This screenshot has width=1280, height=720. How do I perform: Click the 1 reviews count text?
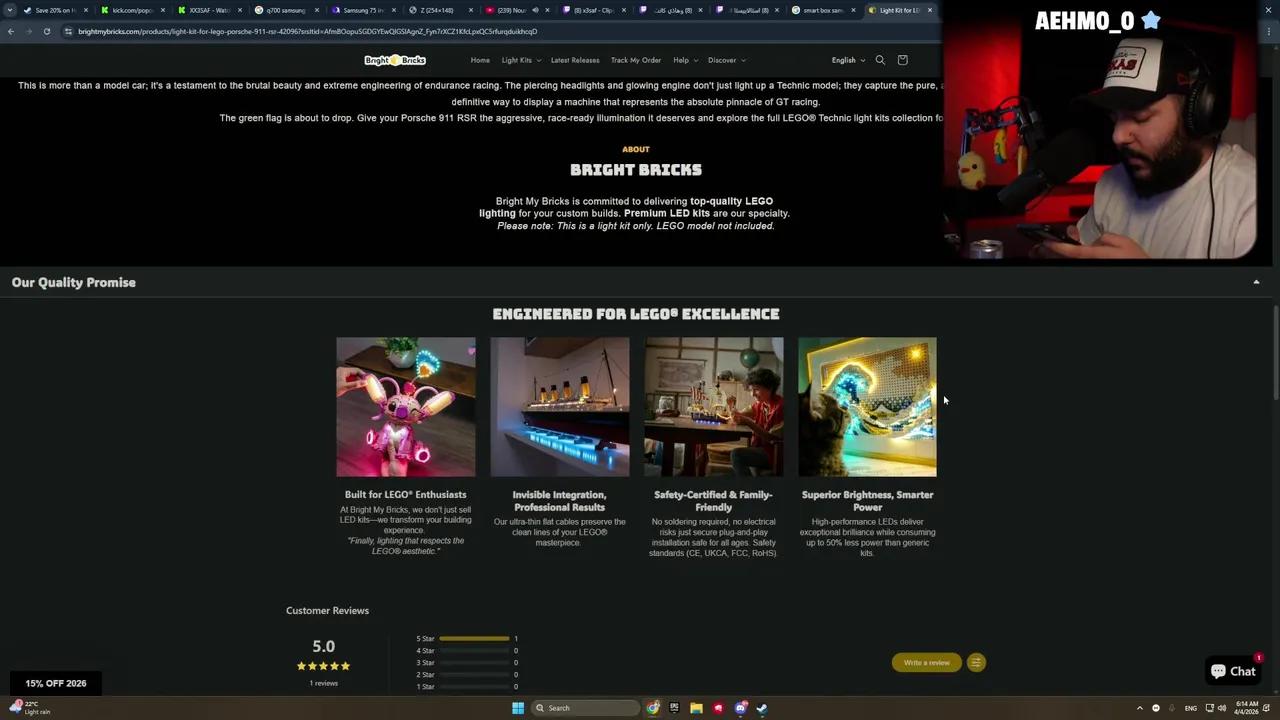point(323,683)
